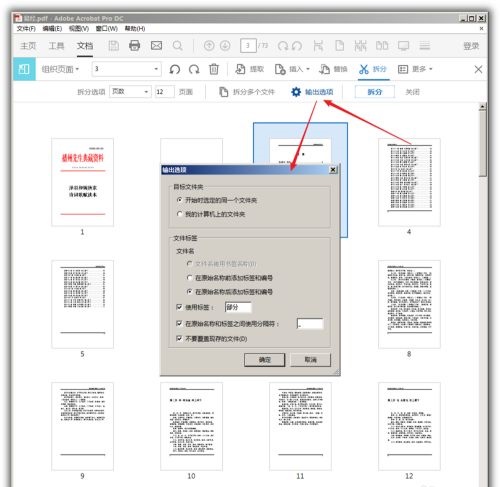Open the Organize Pages (组织页面) dropdown

(60, 69)
